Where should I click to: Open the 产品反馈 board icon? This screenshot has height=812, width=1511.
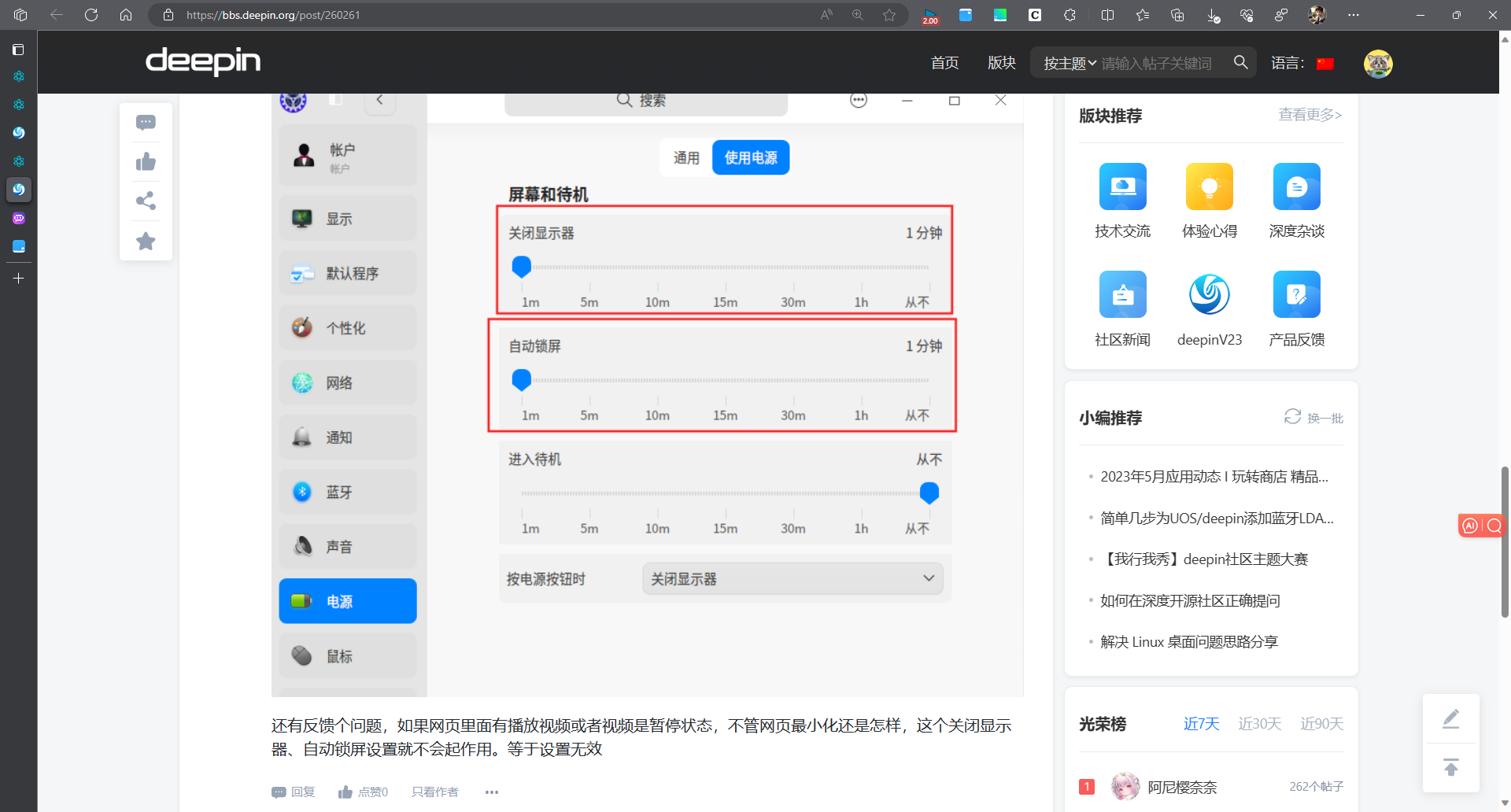[1295, 293]
